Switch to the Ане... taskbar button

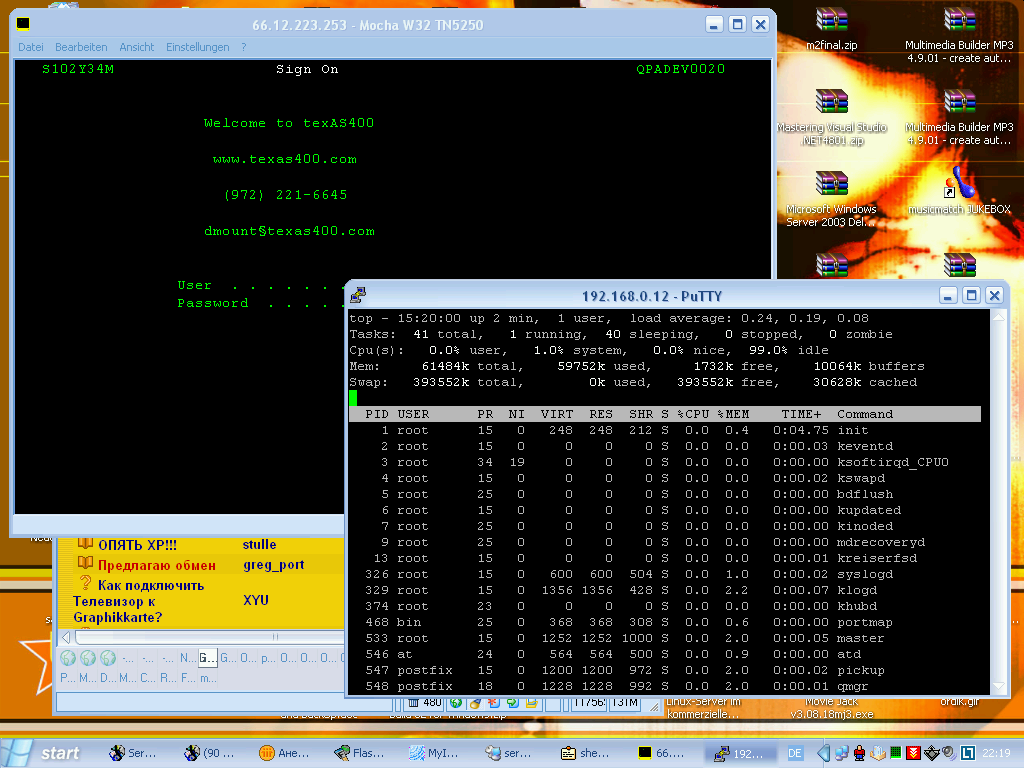285,753
